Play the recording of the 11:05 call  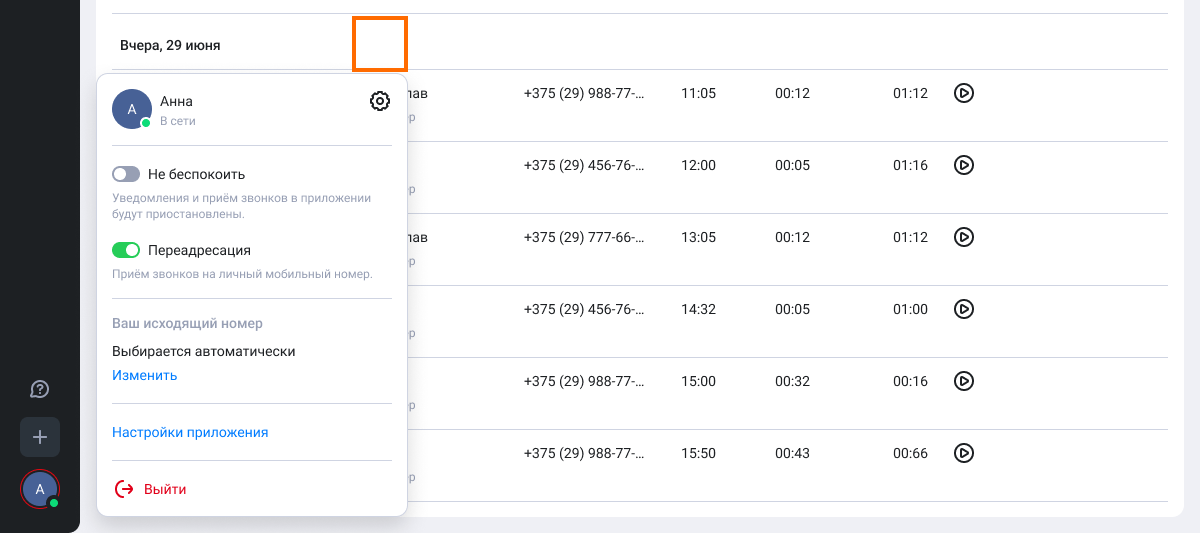pos(963,93)
